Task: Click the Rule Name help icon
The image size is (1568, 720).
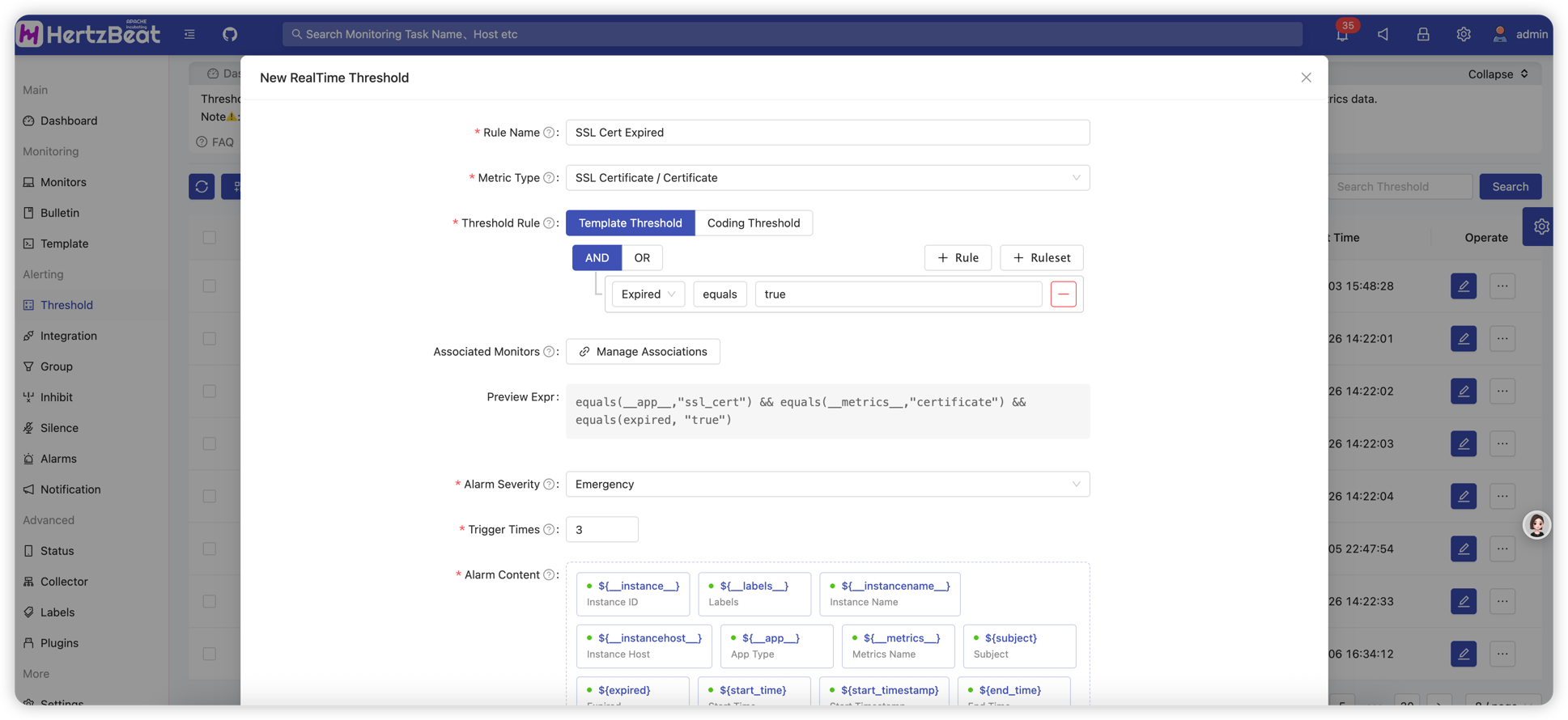Action: (x=549, y=133)
